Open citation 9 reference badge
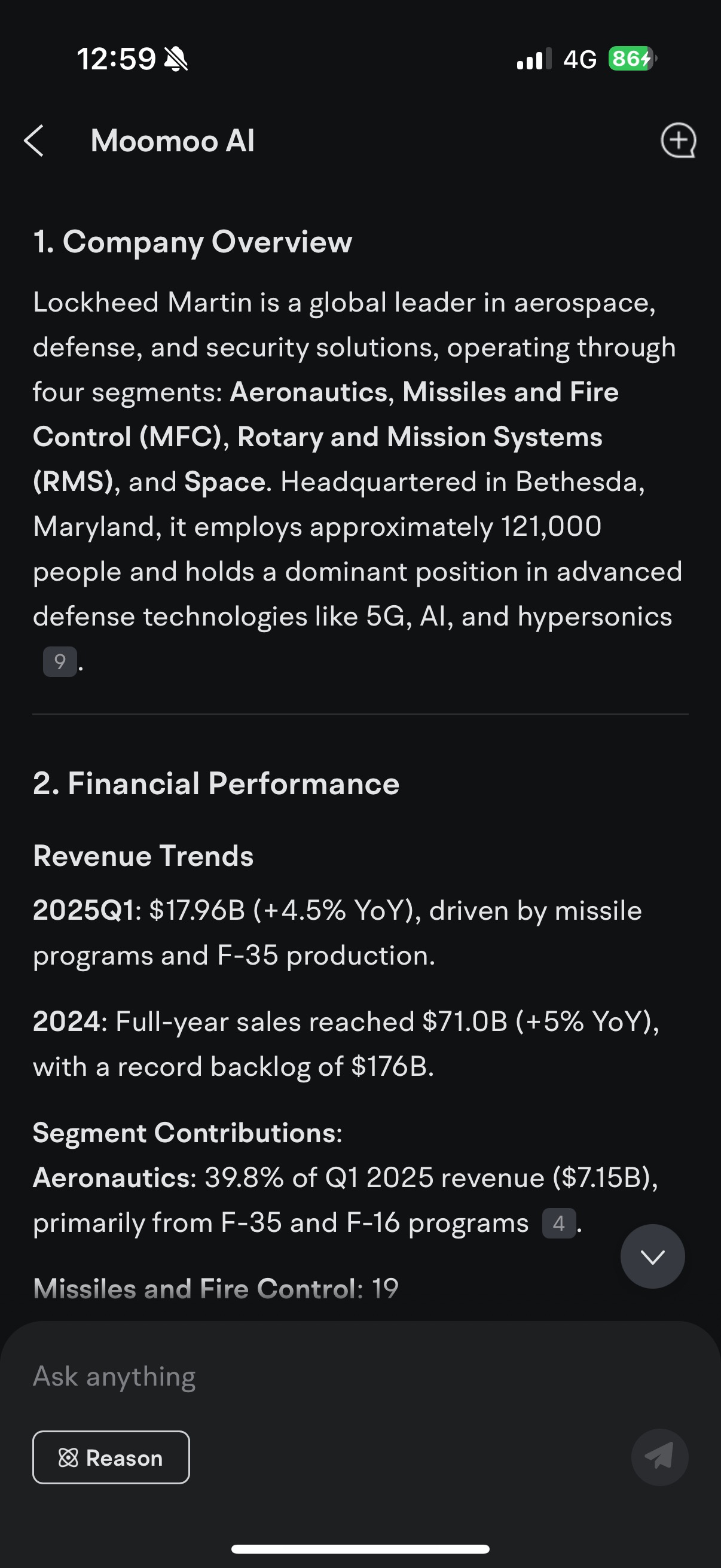 60,661
